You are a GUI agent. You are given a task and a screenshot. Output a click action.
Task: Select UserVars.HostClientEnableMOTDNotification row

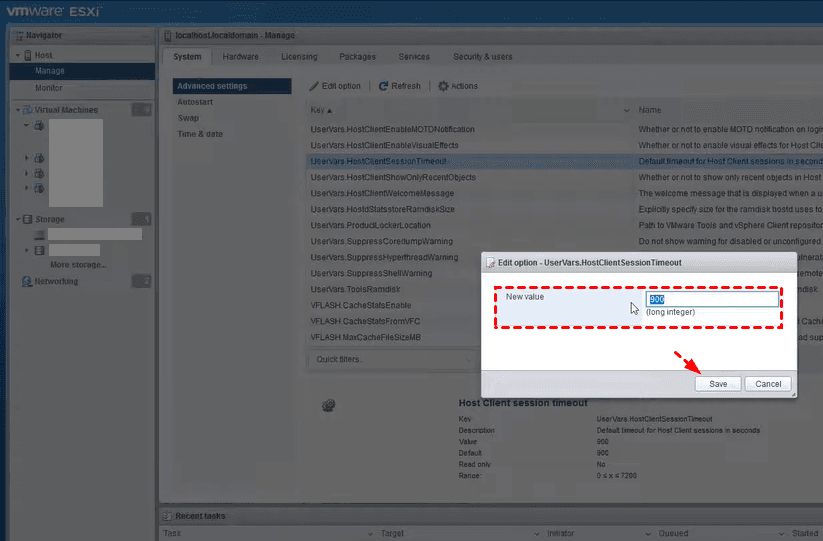coord(564,129)
